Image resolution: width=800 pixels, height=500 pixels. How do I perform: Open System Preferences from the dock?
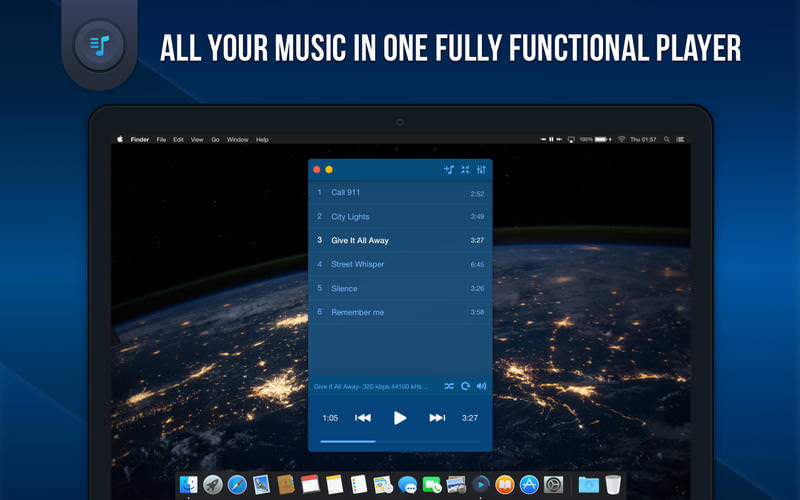tap(554, 484)
